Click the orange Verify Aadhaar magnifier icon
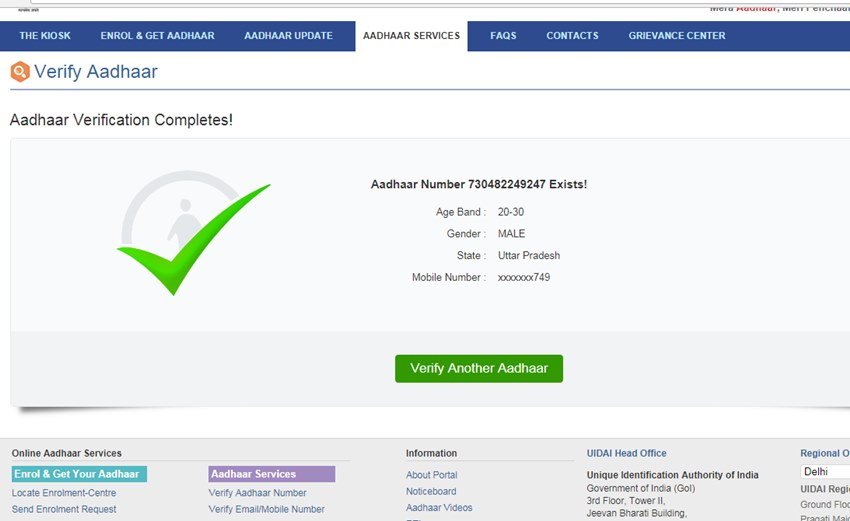This screenshot has width=850, height=521. [x=19, y=72]
